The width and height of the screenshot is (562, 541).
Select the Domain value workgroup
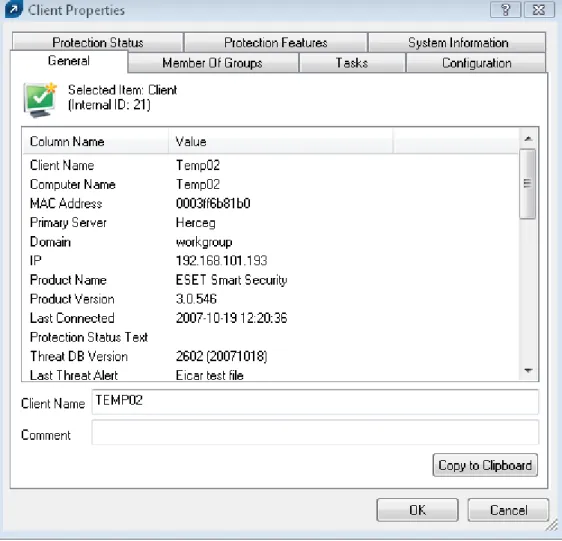tap(204, 242)
